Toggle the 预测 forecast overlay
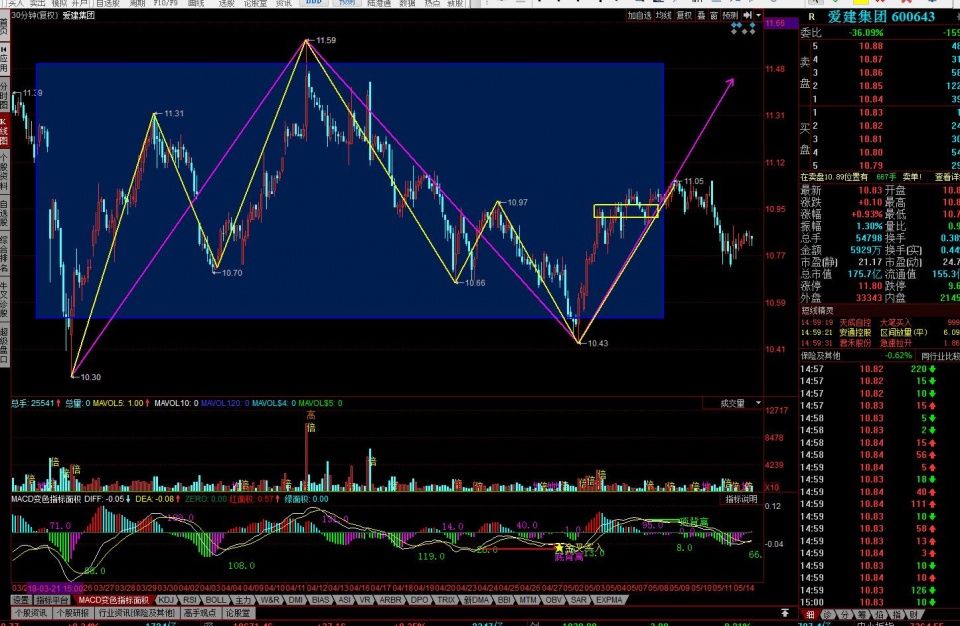Screen dimensions: 960x626 (x=730, y=16)
